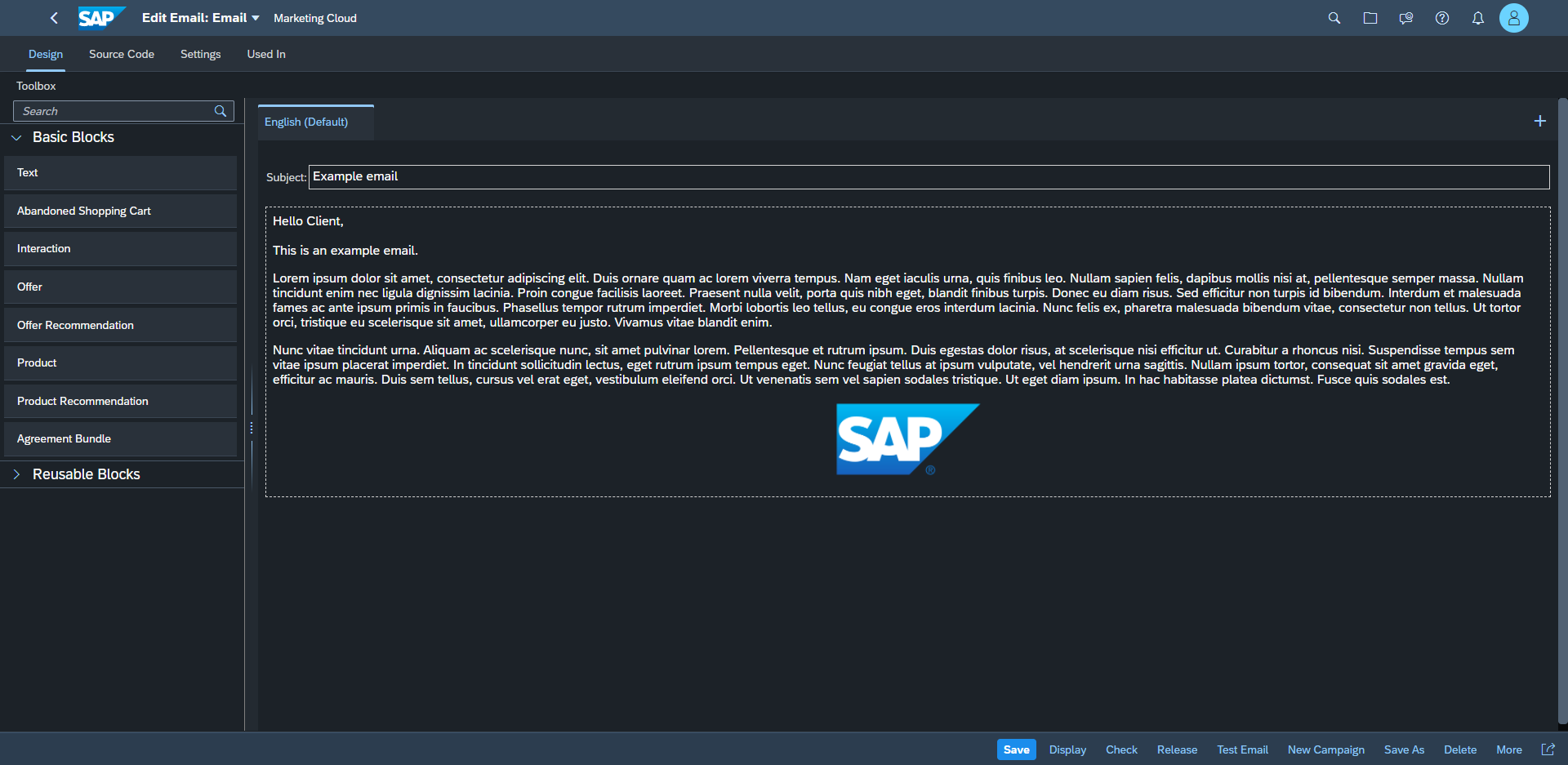Screen dimensions: 1568x765
Task: Click the Check button
Action: click(x=1121, y=749)
